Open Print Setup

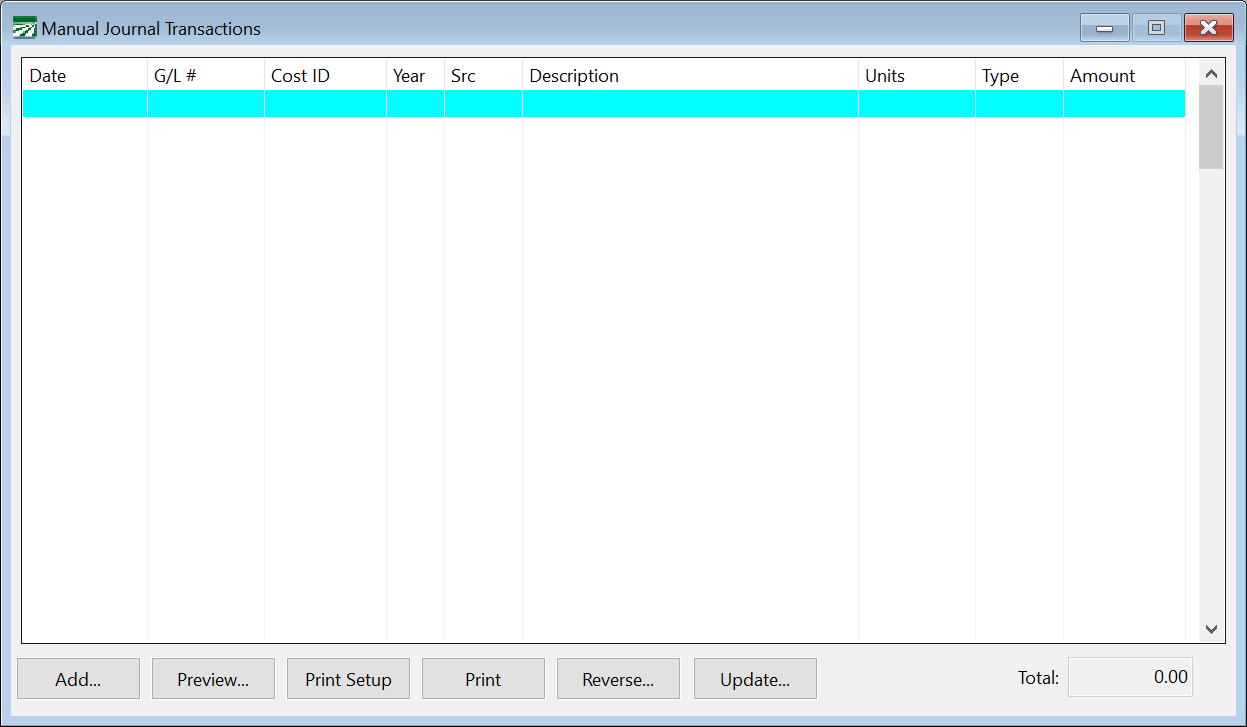348,678
